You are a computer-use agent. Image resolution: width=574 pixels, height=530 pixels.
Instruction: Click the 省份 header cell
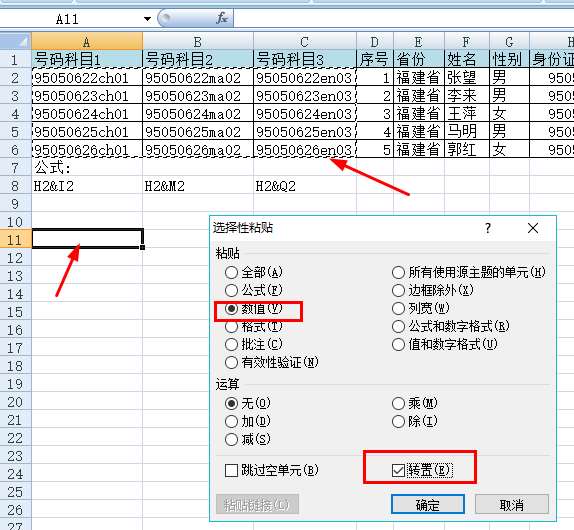(x=418, y=59)
